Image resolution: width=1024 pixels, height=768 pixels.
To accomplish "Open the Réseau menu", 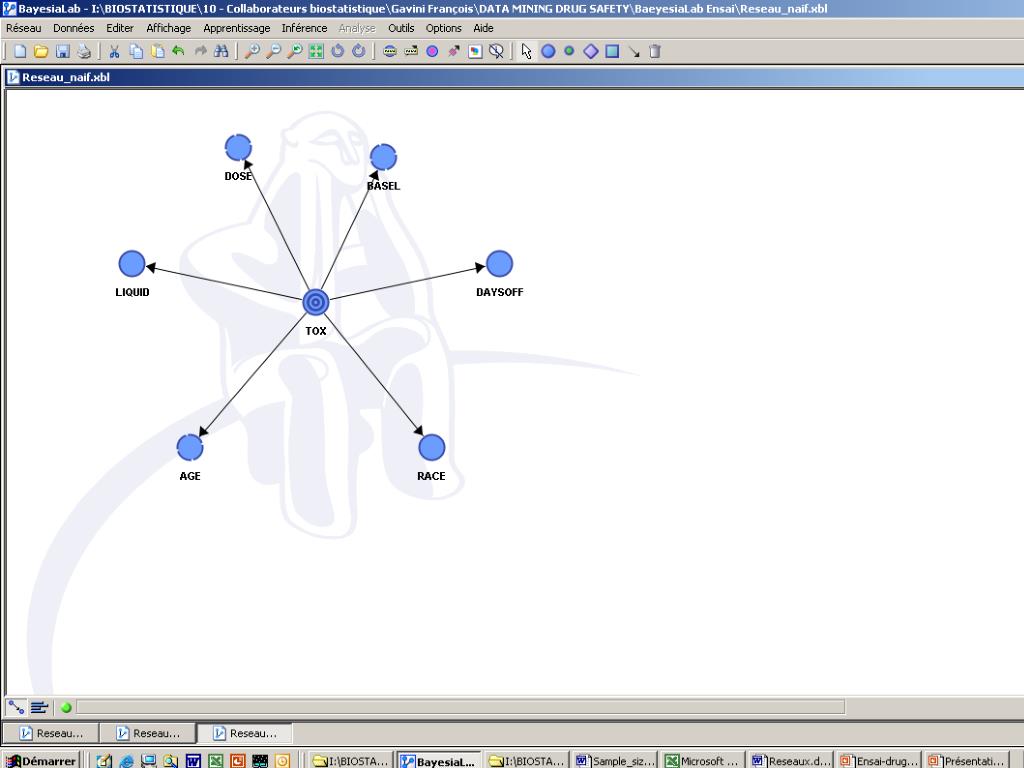I will click(x=24, y=28).
